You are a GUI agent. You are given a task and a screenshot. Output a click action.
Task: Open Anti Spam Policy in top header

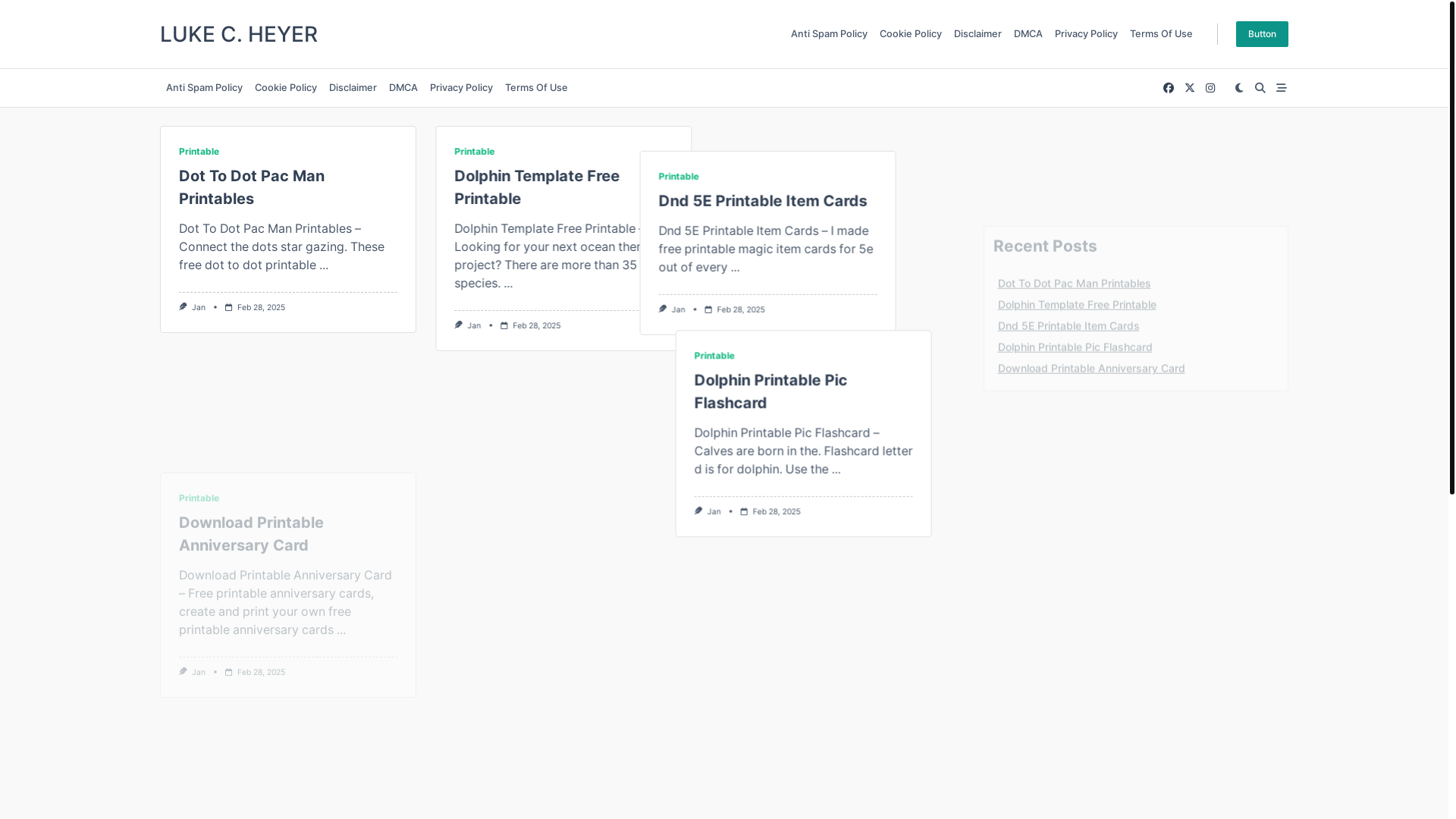tap(829, 34)
